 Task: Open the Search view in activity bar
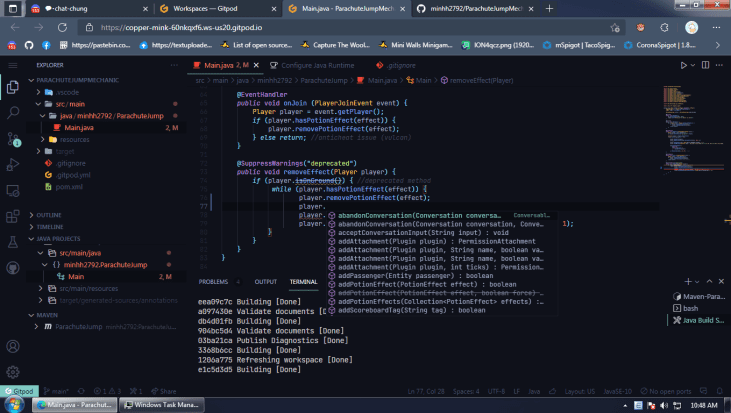point(13,113)
